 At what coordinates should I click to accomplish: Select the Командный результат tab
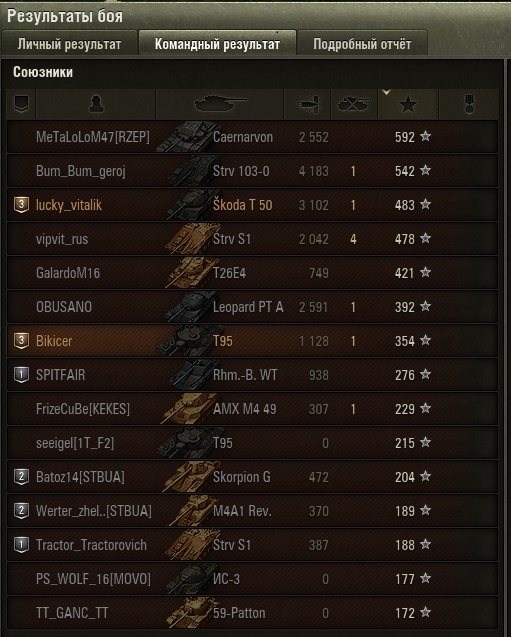217,43
